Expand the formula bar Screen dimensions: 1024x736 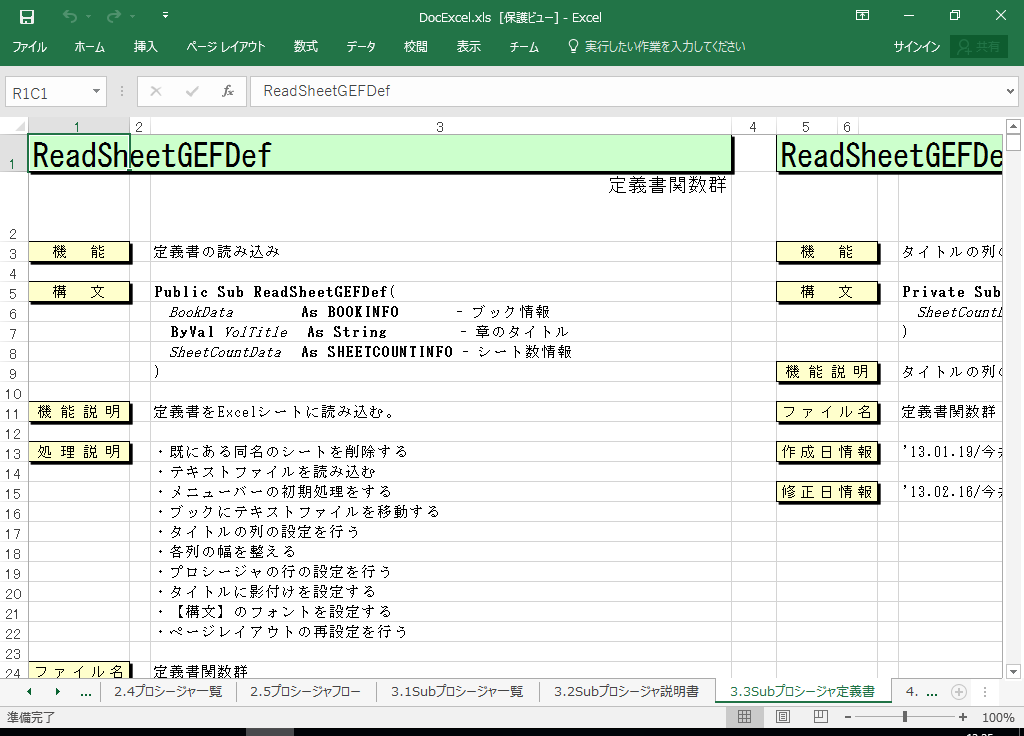[1009, 91]
